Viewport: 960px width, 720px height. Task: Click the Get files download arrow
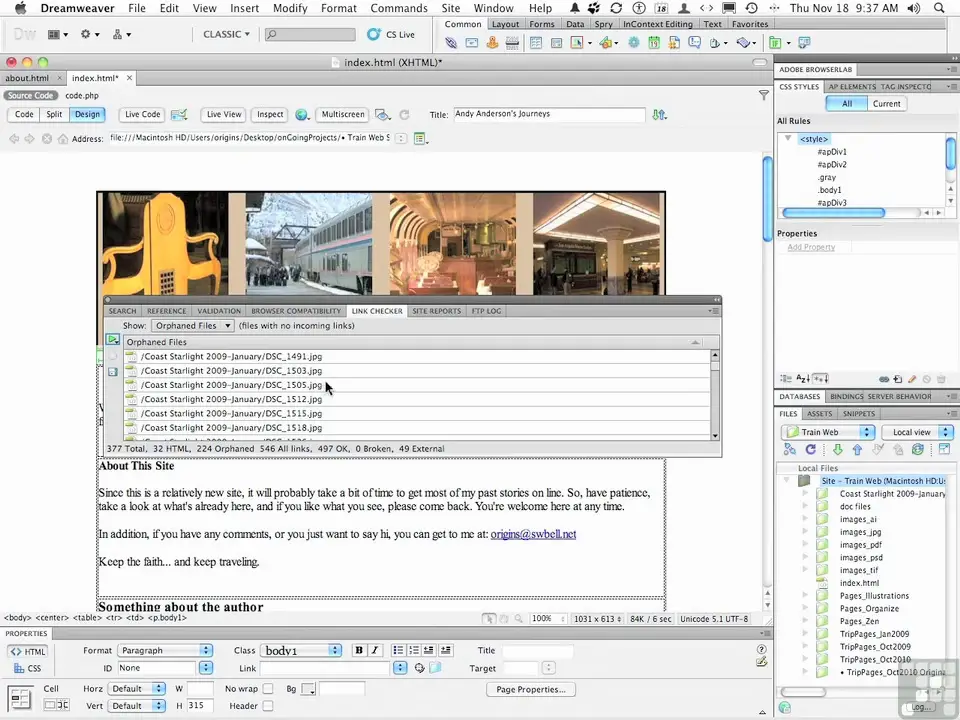(x=838, y=450)
